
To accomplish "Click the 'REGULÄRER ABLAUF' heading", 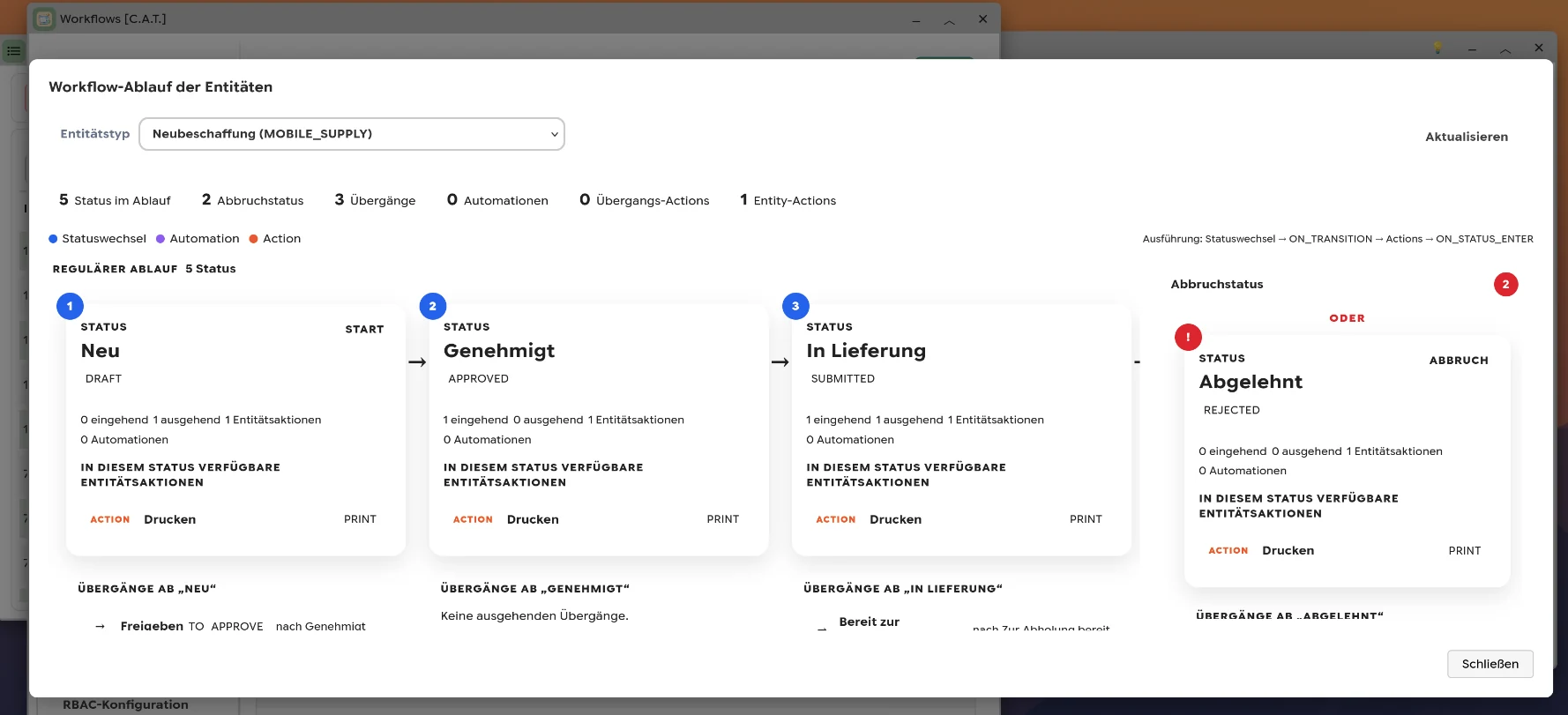I will click(x=115, y=269).
